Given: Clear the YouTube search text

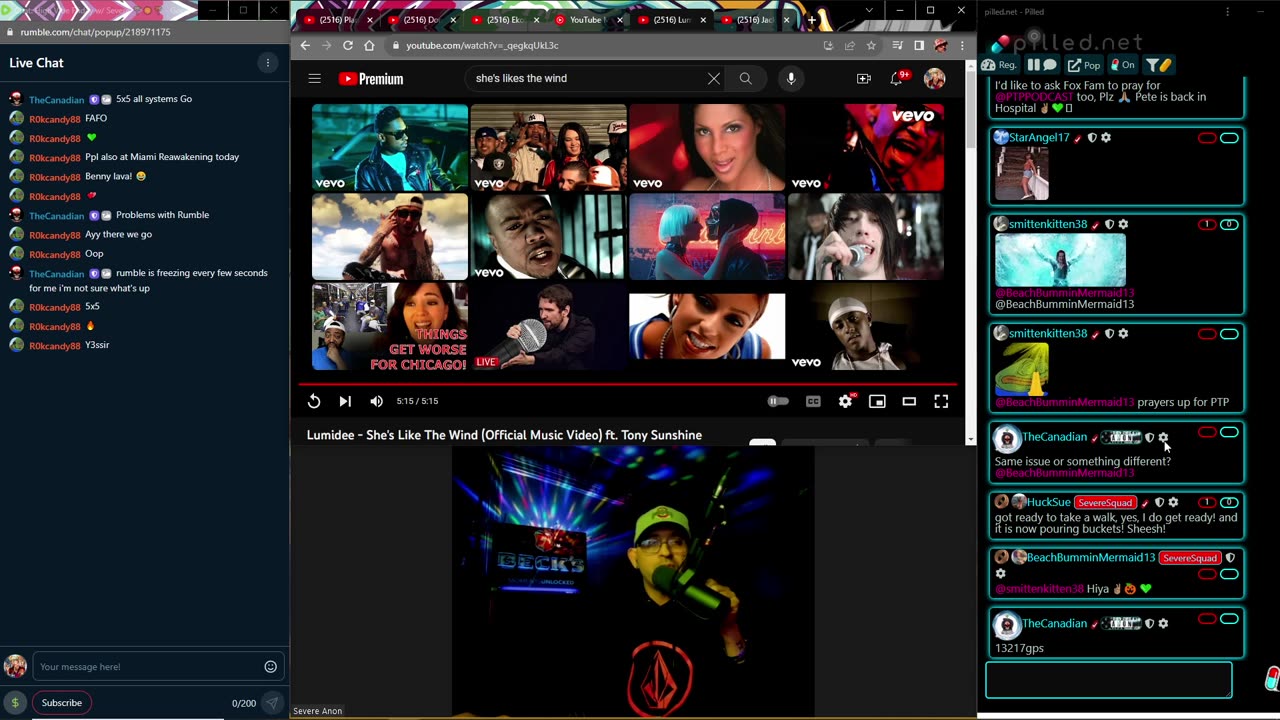Looking at the screenshot, I should point(713,78).
